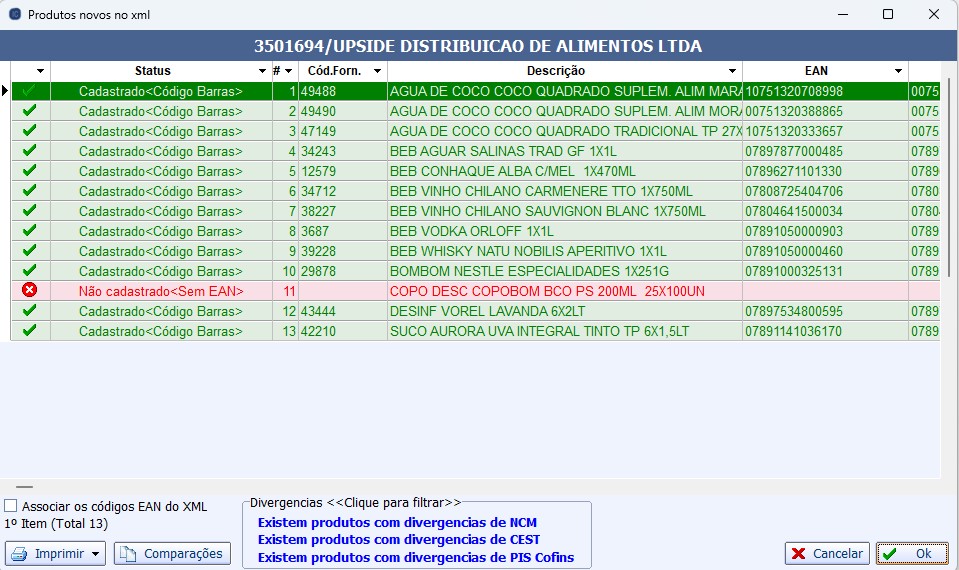Viewport: 959px width, 570px height.
Task: Click the app icon in the title bar
Action: (14, 15)
